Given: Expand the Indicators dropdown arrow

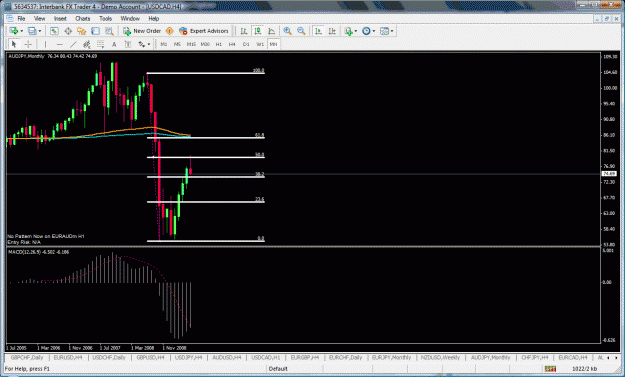Looking at the screenshot, I should pos(356,31).
